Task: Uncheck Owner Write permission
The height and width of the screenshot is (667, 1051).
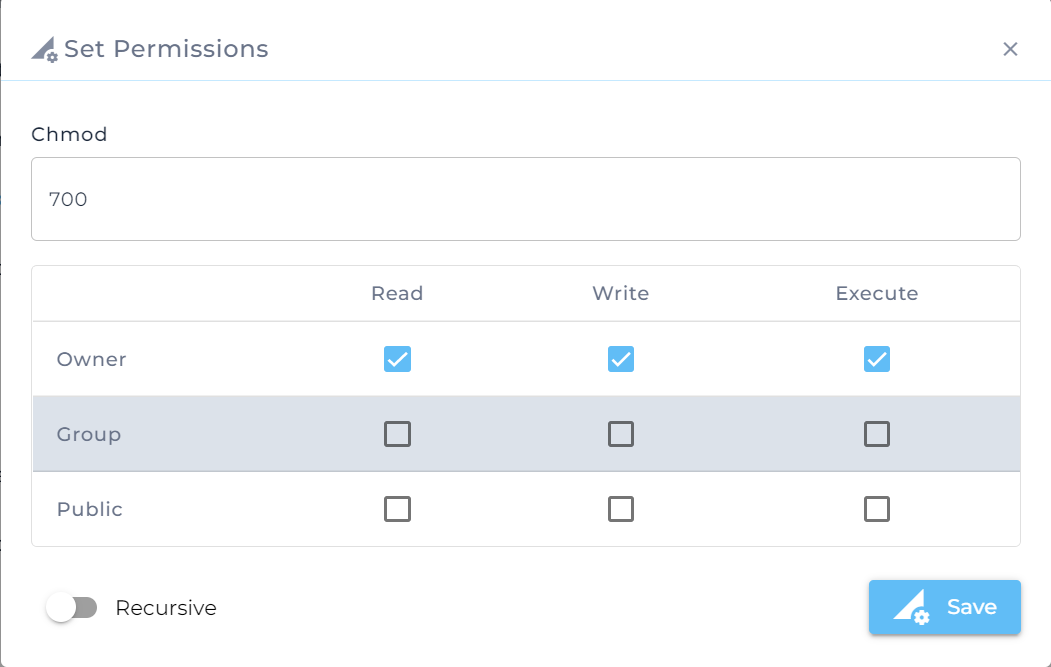Action: coord(621,359)
